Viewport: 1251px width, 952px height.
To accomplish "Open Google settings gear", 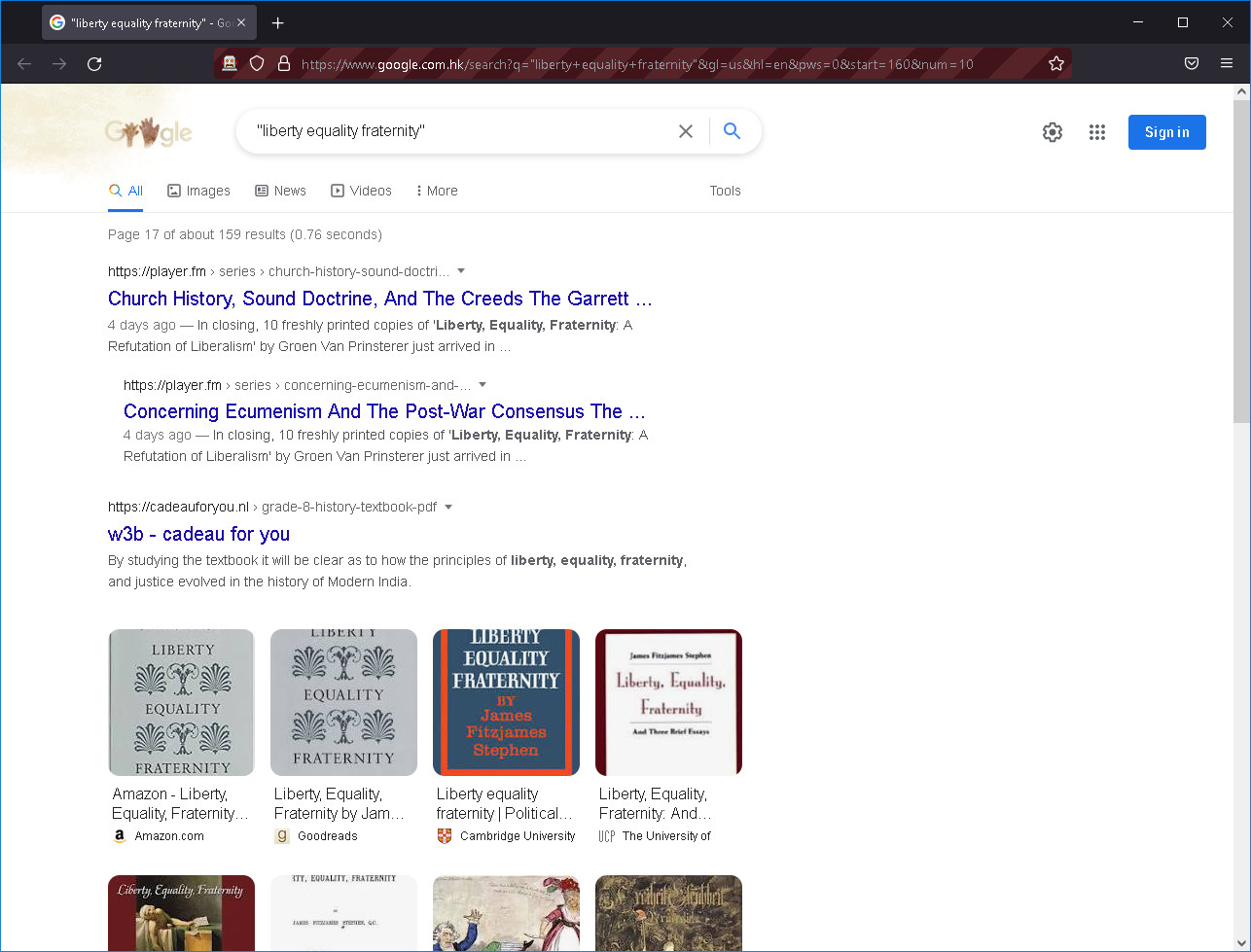I will 1053,132.
